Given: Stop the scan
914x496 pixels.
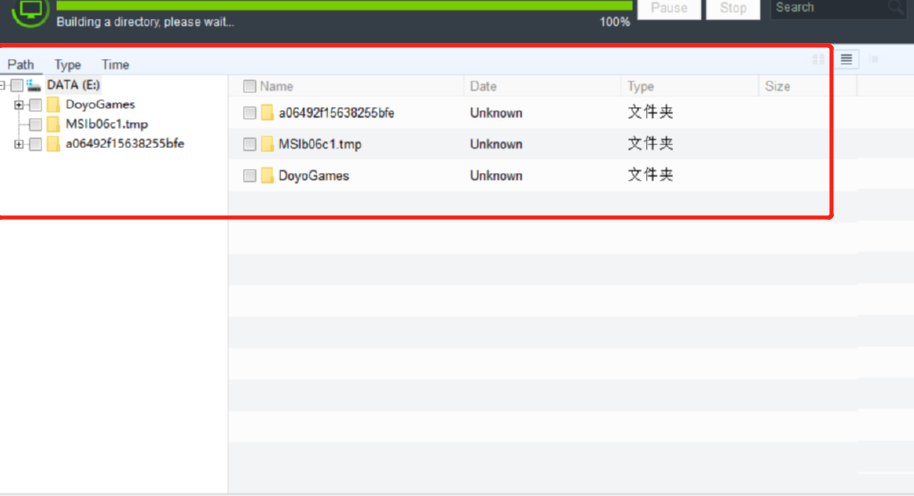Looking at the screenshot, I should tap(733, 8).
